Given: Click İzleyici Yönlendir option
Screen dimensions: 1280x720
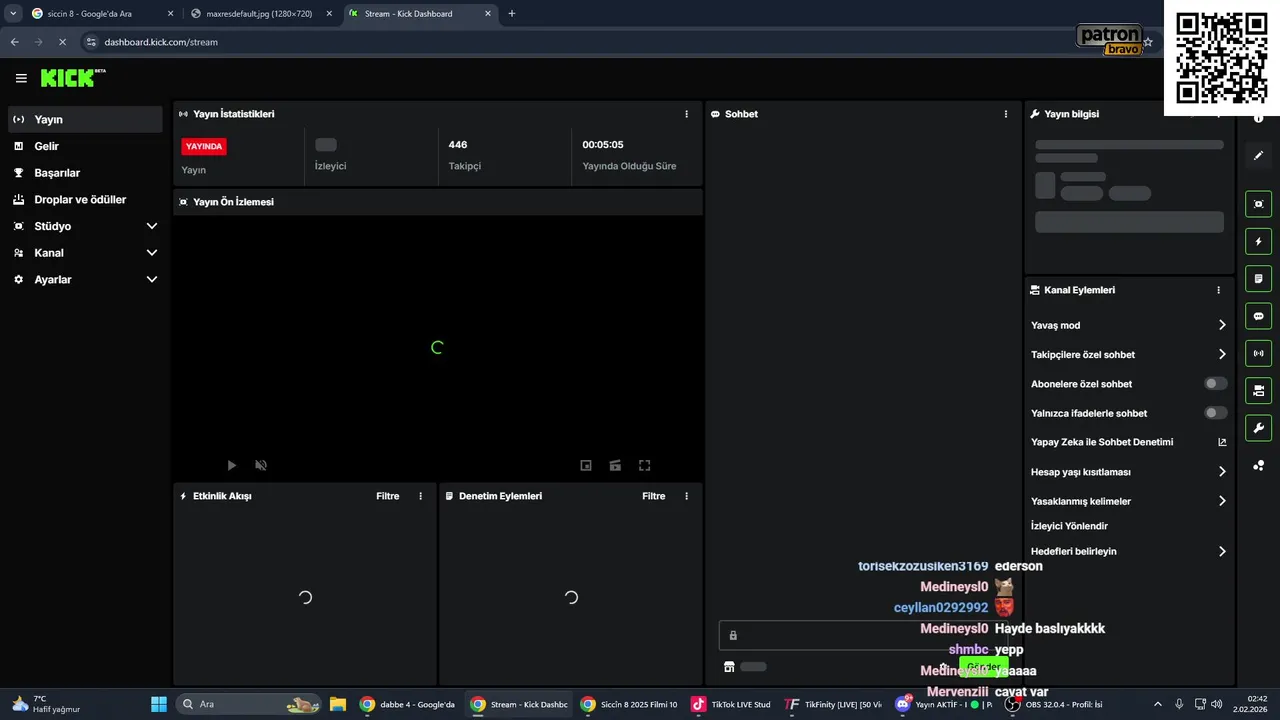Looking at the screenshot, I should pos(1069,526).
